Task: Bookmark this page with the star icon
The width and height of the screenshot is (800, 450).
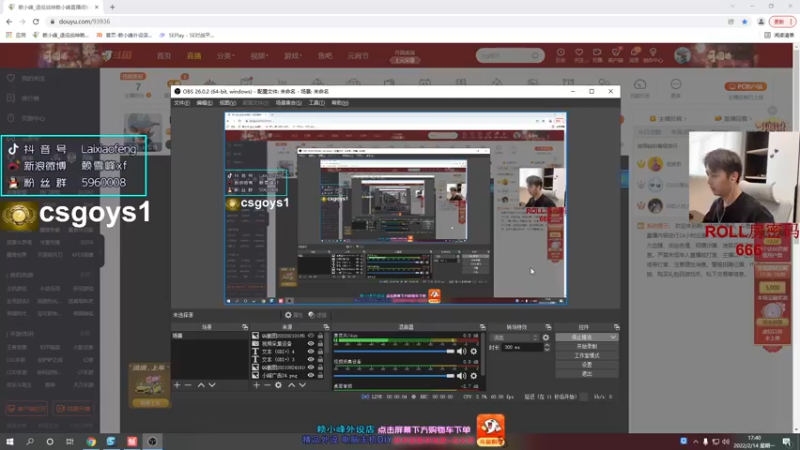Action: coord(744,21)
